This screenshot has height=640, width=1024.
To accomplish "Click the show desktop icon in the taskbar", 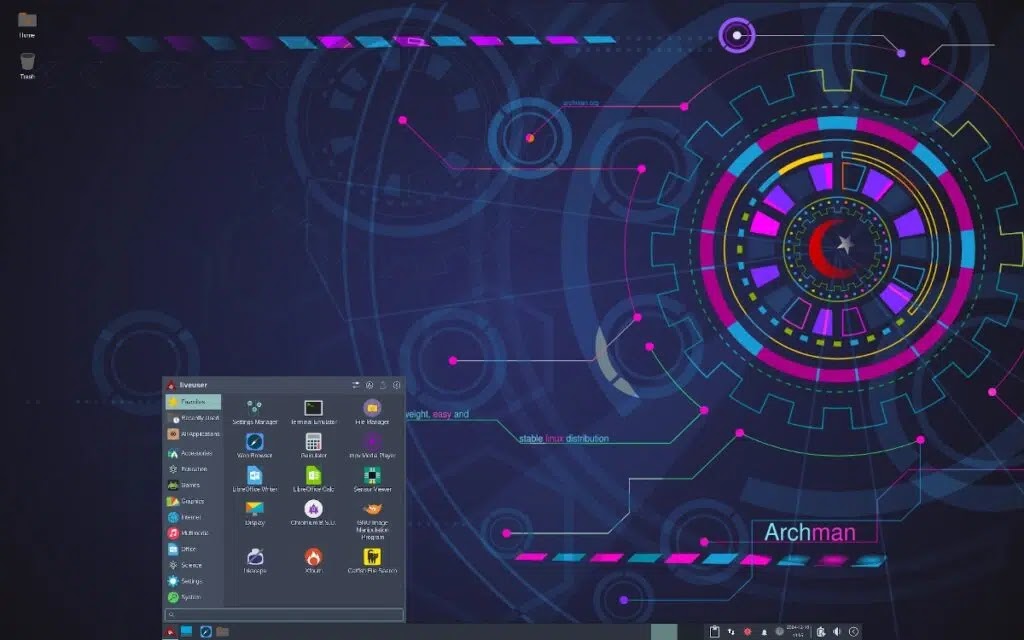I will pos(187,632).
